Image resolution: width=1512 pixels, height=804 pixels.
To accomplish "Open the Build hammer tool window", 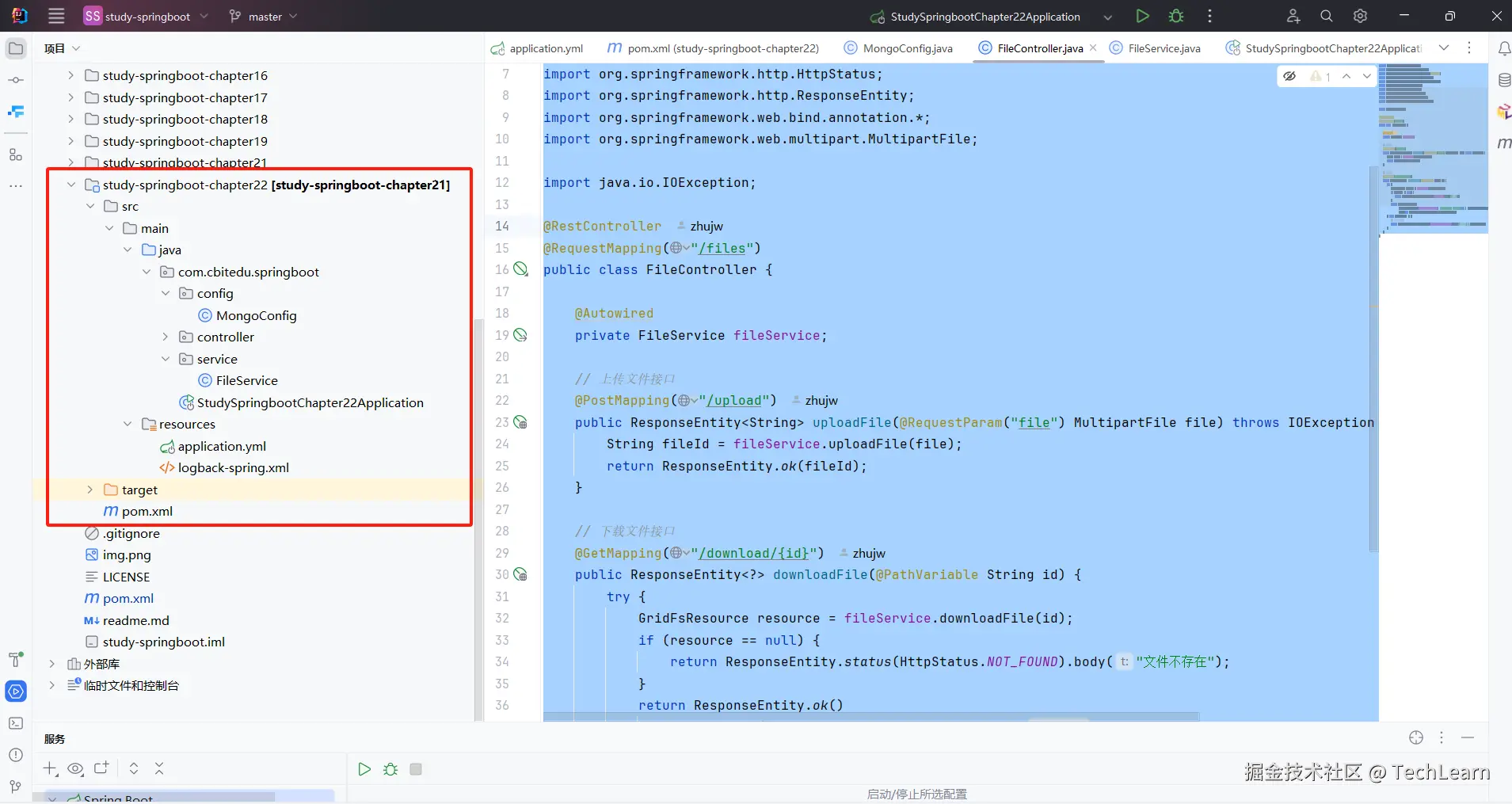I will (x=16, y=659).
